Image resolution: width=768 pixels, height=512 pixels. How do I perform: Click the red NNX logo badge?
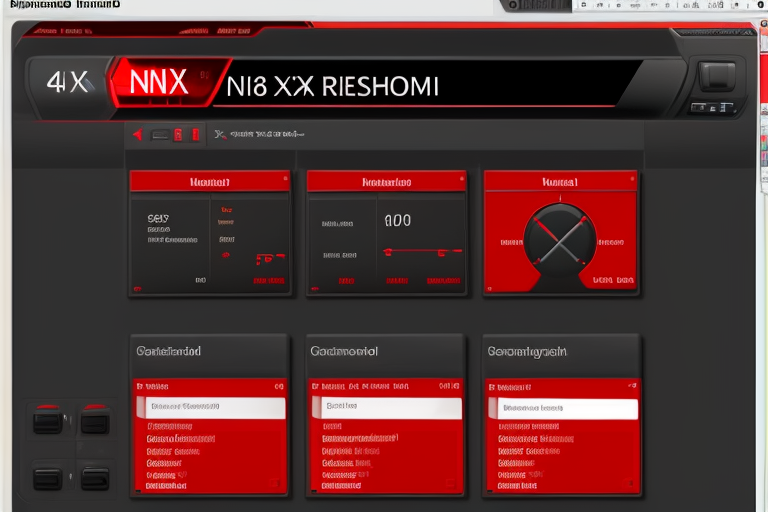click(x=158, y=83)
